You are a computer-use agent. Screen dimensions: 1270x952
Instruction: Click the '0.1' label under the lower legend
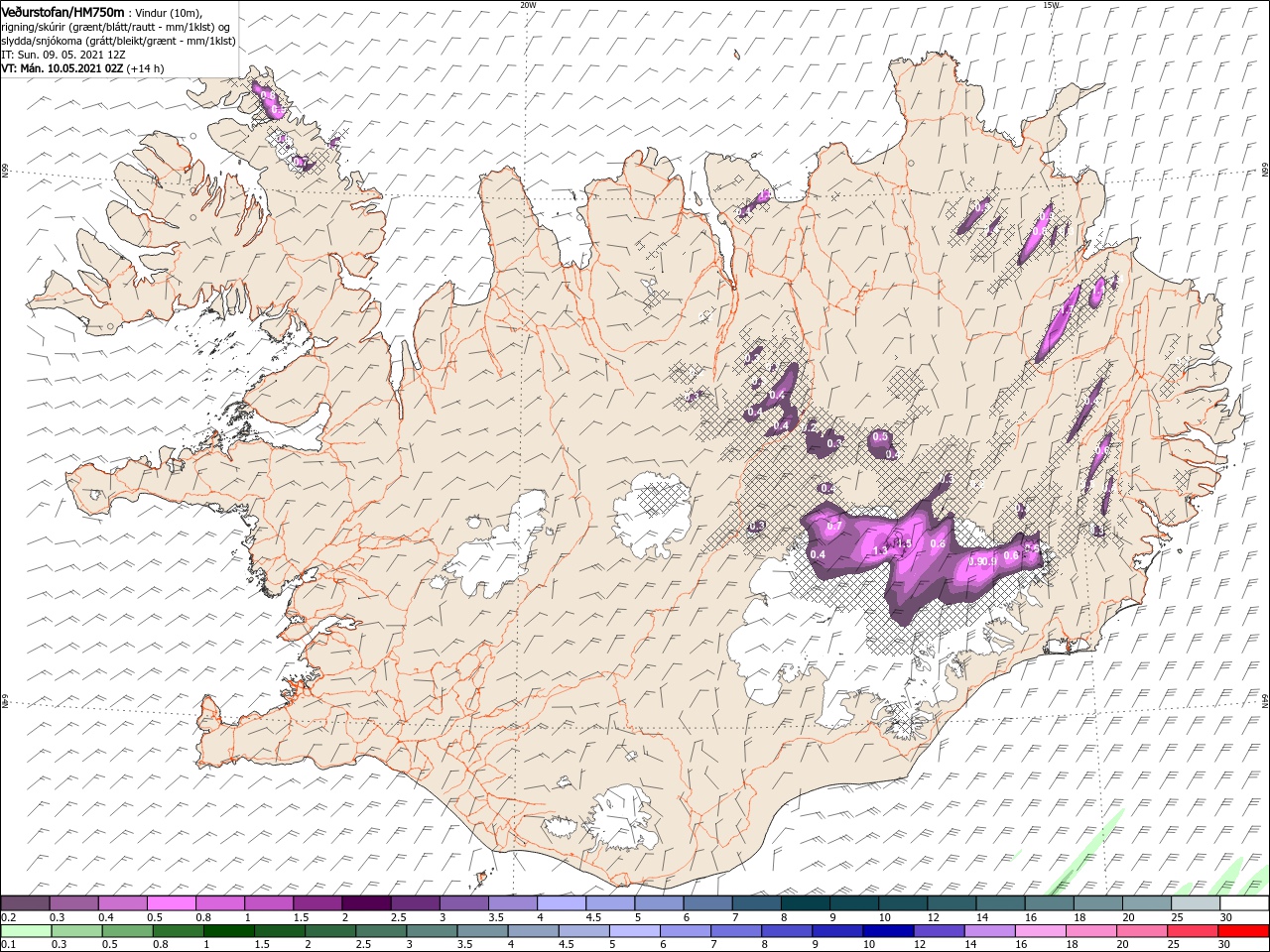click(x=9, y=945)
